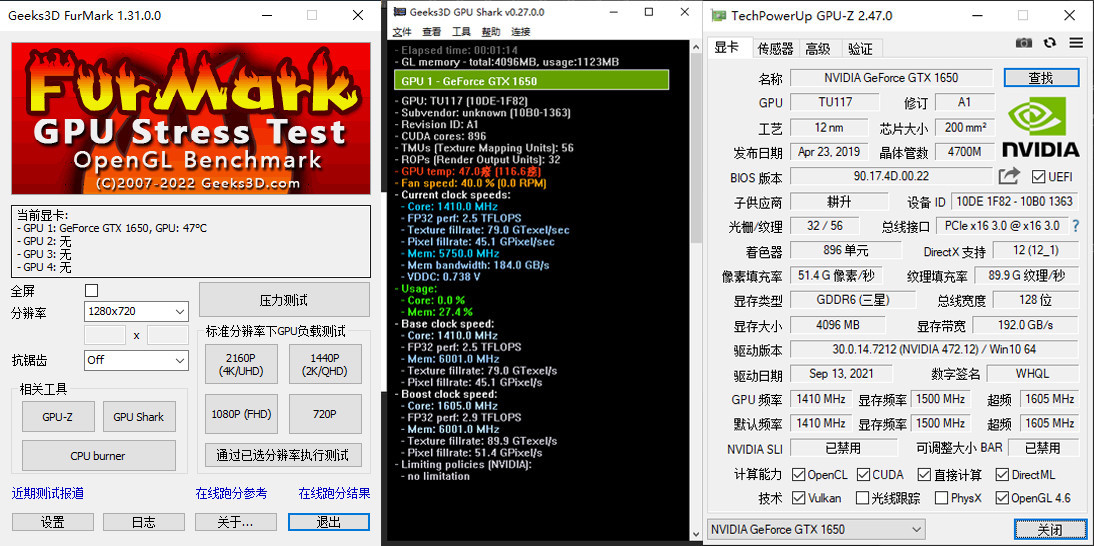The image size is (1094, 546).
Task: Click the 720P preset button
Action: coord(325,414)
